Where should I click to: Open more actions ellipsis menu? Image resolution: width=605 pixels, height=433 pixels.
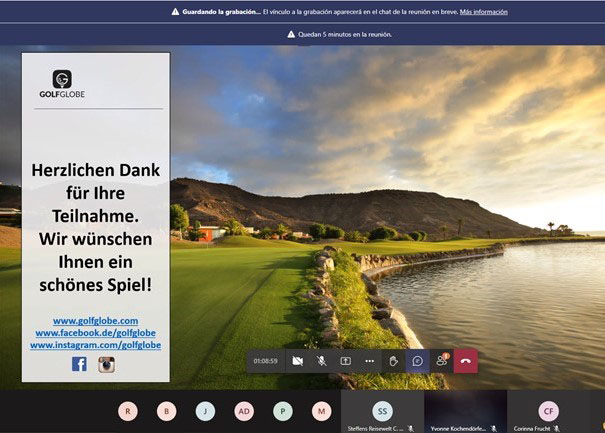click(370, 361)
